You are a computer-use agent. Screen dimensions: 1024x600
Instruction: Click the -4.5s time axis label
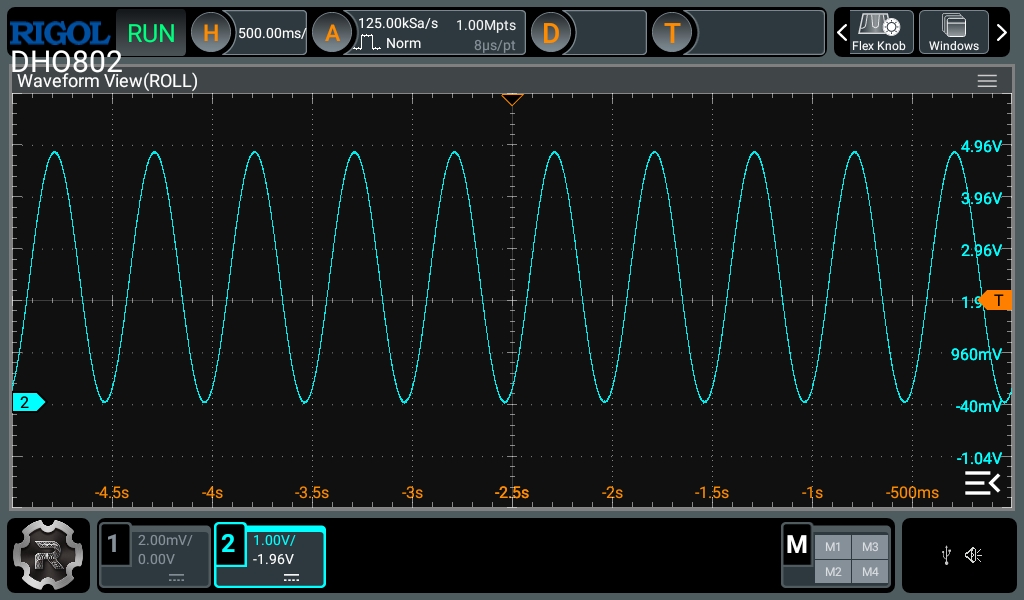pos(112,492)
